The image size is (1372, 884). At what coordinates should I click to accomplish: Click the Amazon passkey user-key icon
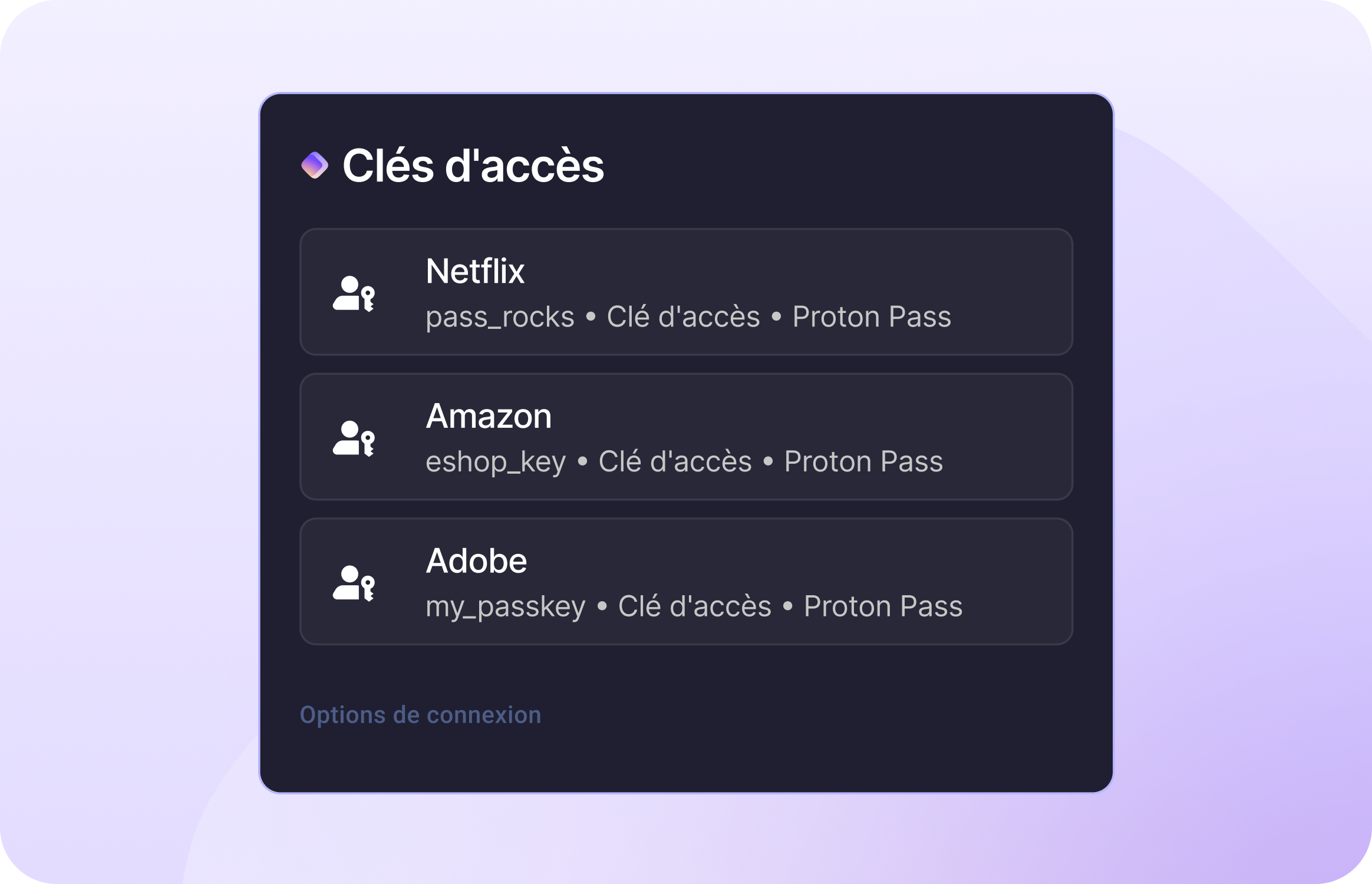(x=354, y=438)
